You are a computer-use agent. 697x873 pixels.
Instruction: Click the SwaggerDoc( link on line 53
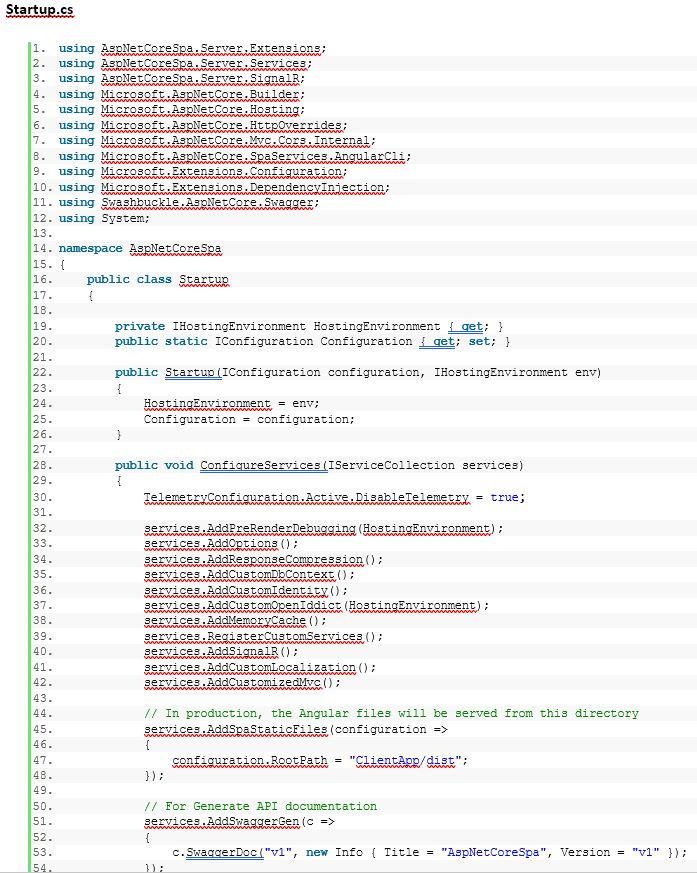(x=225, y=852)
